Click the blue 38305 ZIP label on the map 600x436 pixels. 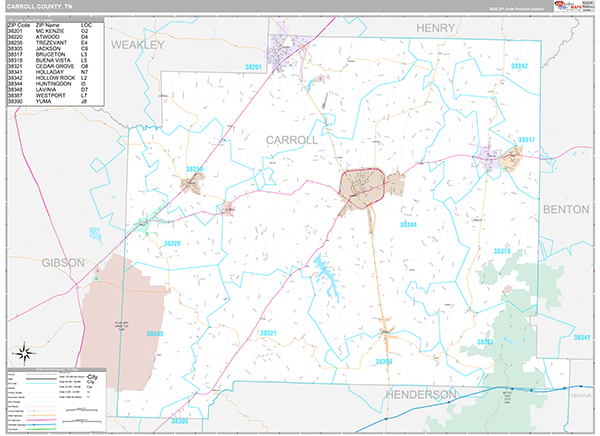(x=180, y=421)
